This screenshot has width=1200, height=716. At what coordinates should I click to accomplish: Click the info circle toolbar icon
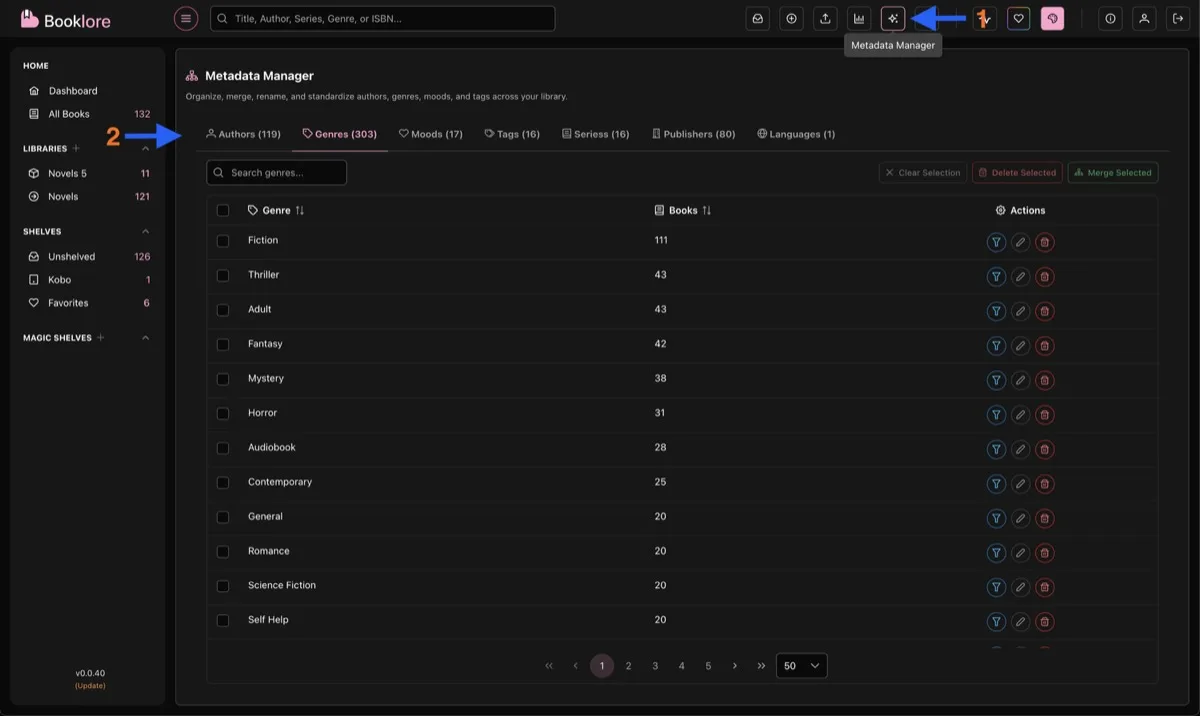(1111, 18)
